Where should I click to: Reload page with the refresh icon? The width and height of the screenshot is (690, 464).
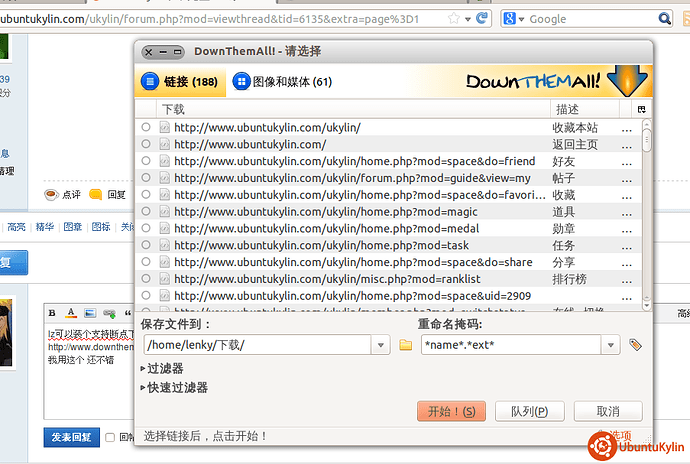pos(482,18)
